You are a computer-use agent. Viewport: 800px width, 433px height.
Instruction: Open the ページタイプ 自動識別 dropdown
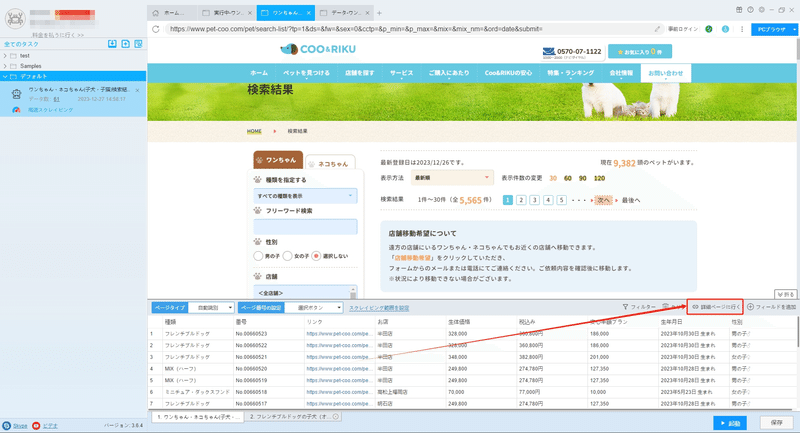pos(211,308)
